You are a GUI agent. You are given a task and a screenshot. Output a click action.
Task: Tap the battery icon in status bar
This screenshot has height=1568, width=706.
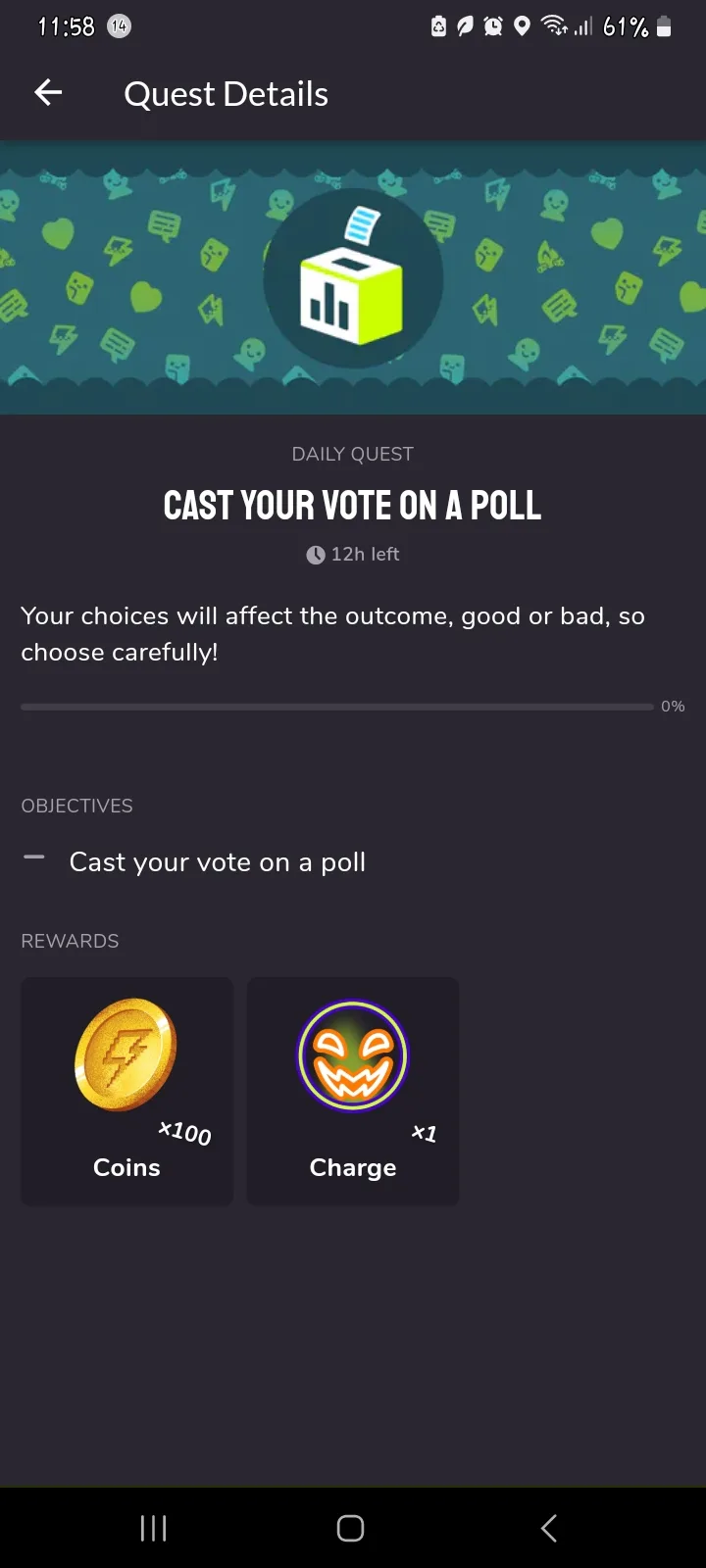click(x=664, y=26)
